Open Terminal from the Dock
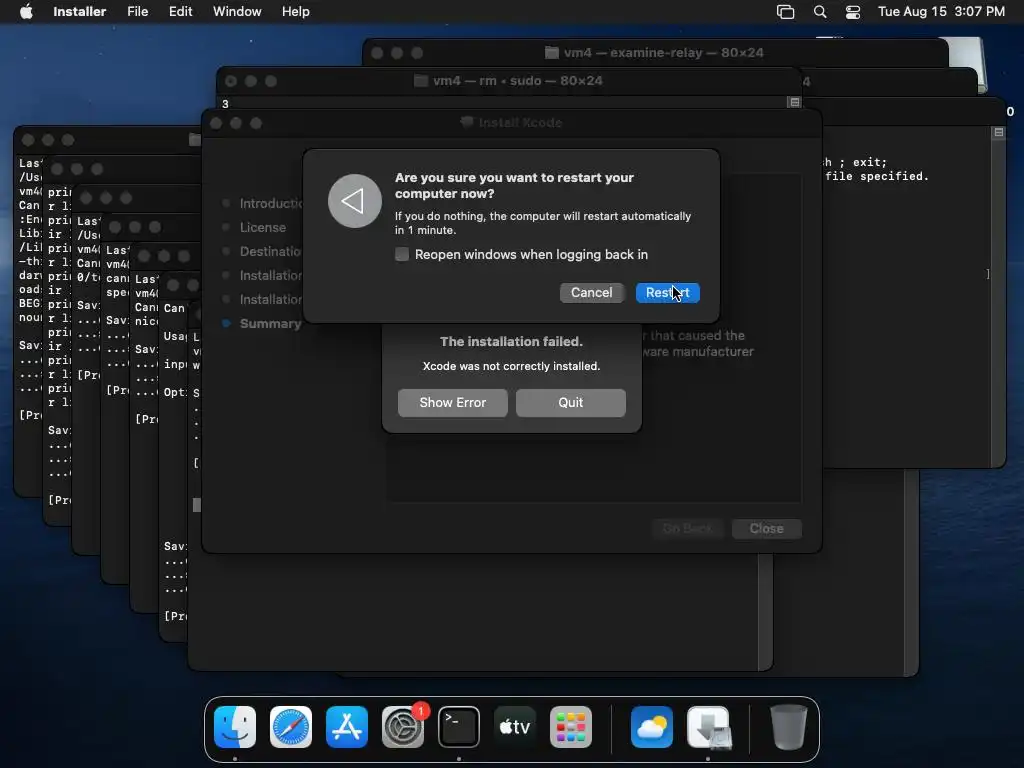Screen dimensions: 1024x768 (x=458, y=727)
